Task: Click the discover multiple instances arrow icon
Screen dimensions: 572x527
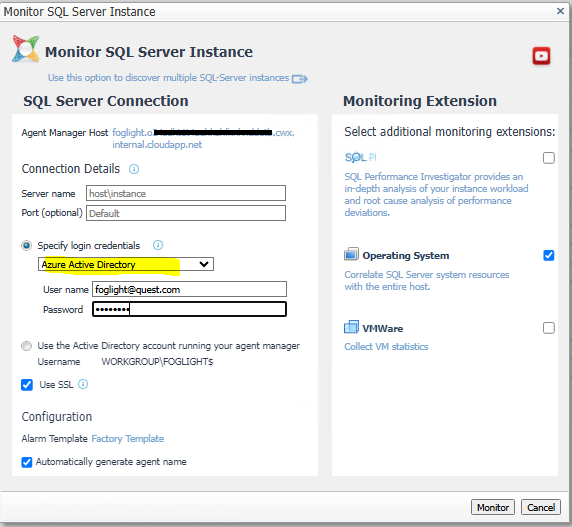Action: [x=299, y=79]
